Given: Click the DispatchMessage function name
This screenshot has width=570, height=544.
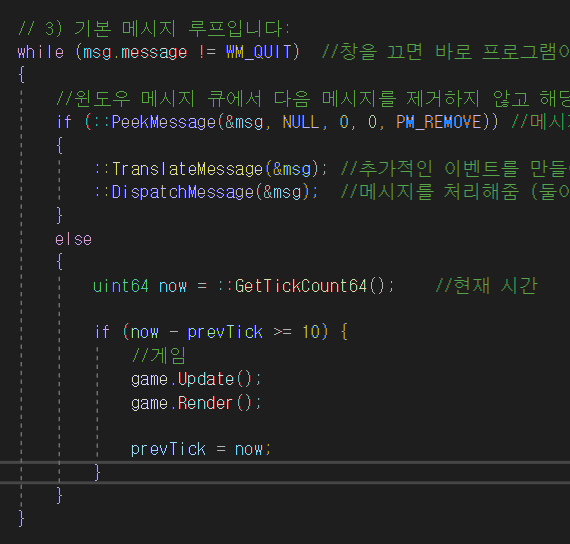Looking at the screenshot, I should coord(182,192).
